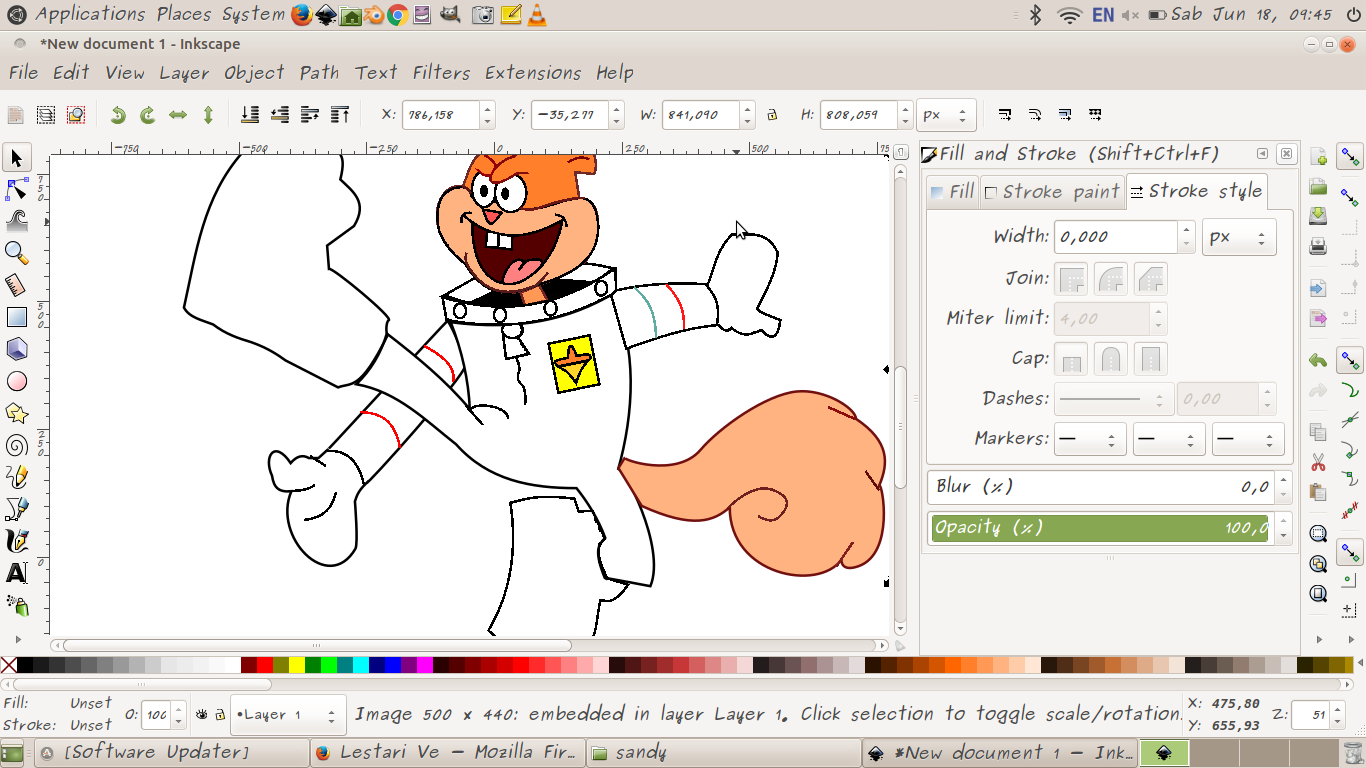The image size is (1366, 768).
Task: Increase the X coordinate spinner
Action: pyautogui.click(x=488, y=108)
